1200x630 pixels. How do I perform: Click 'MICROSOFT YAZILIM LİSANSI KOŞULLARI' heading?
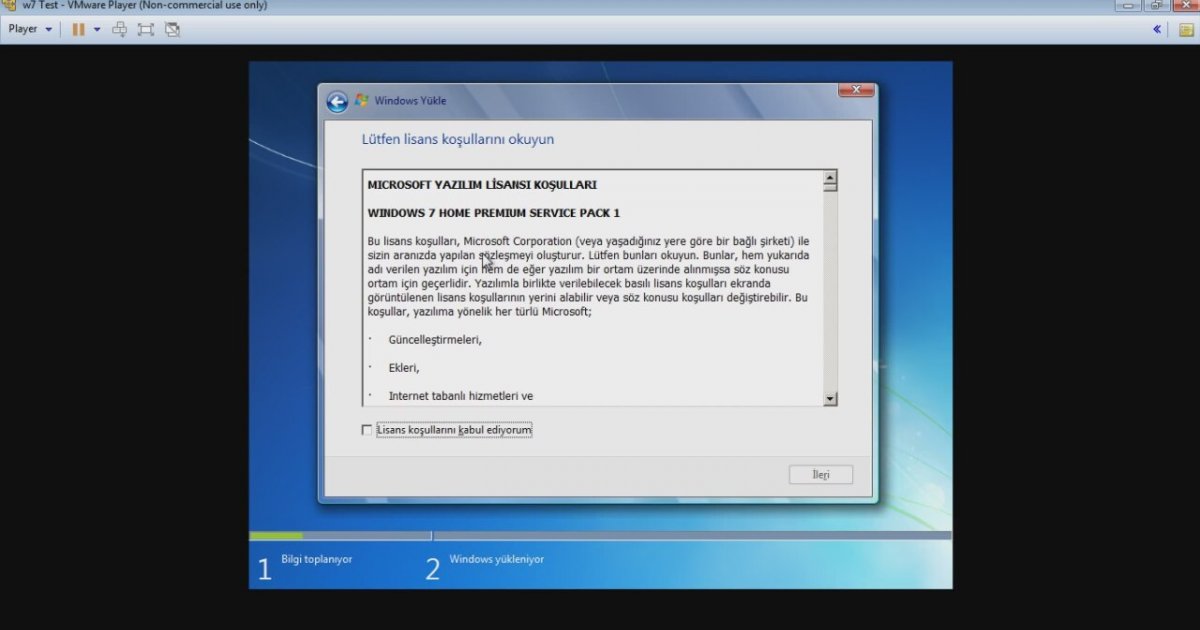[482, 185]
